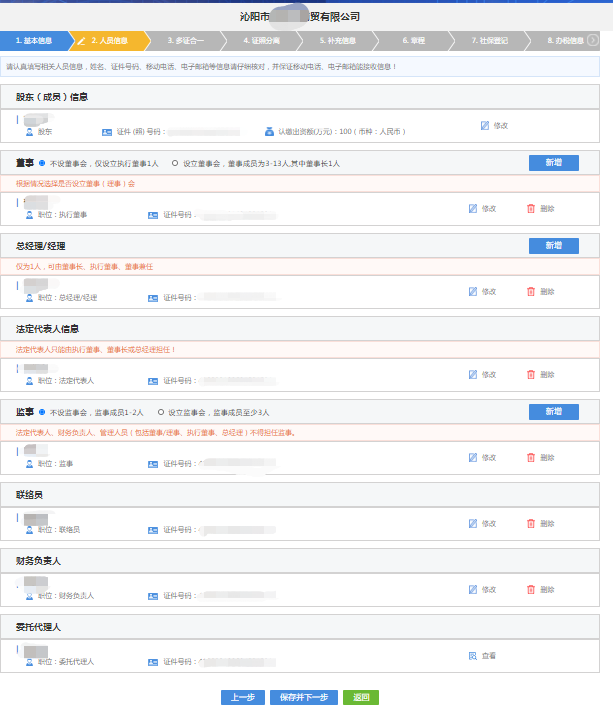Click 新增 in 董事 section
The width and height of the screenshot is (613, 715).
[x=554, y=163]
